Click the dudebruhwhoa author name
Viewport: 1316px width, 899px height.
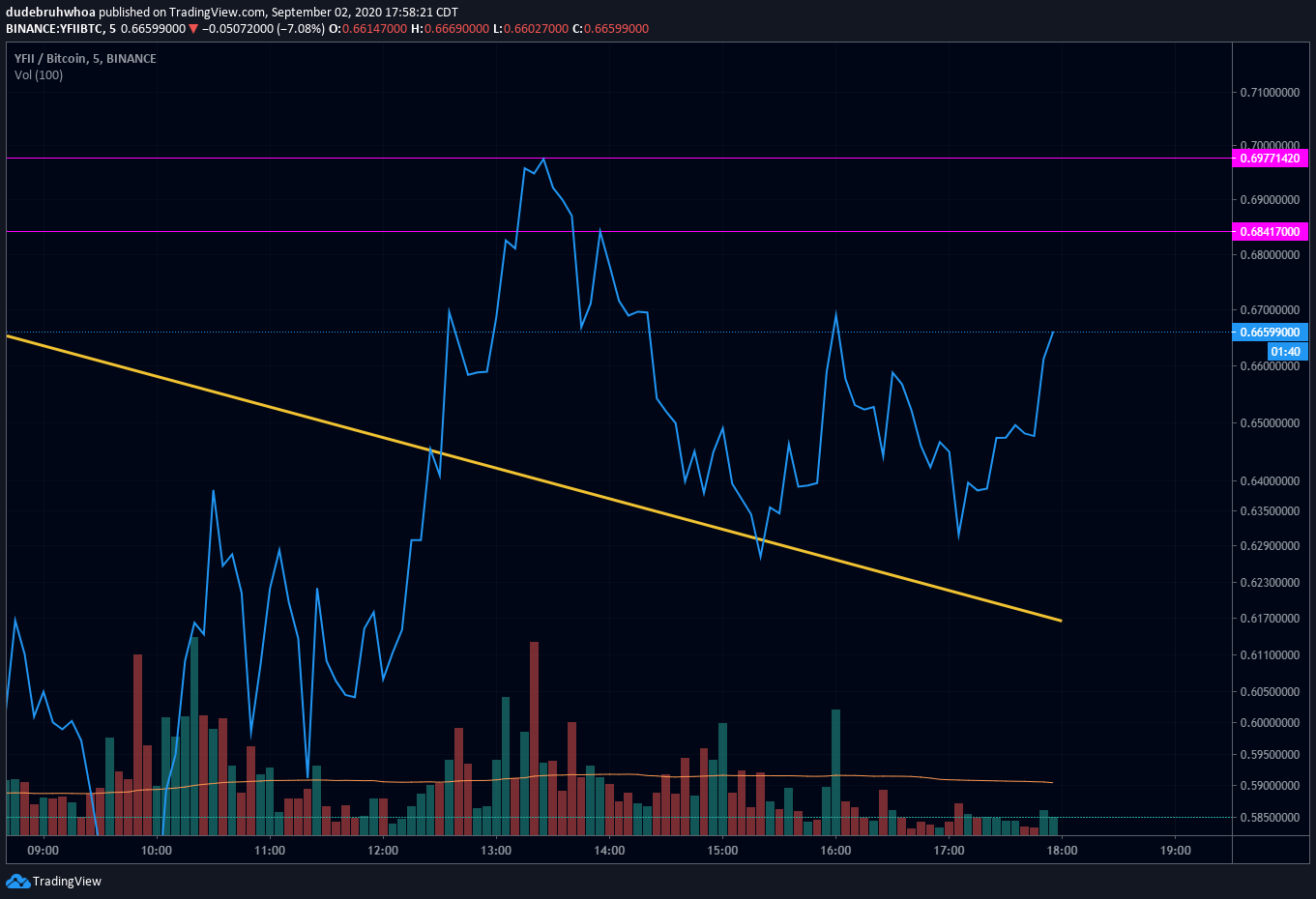[50, 13]
